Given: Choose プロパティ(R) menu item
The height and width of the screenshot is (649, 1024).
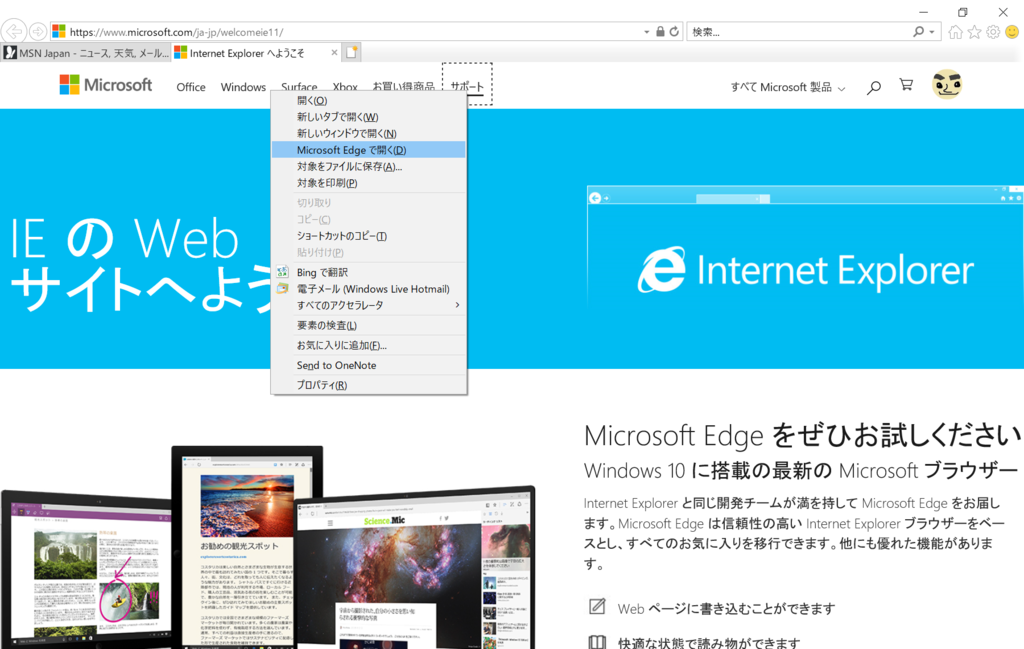Looking at the screenshot, I should click(x=369, y=385).
